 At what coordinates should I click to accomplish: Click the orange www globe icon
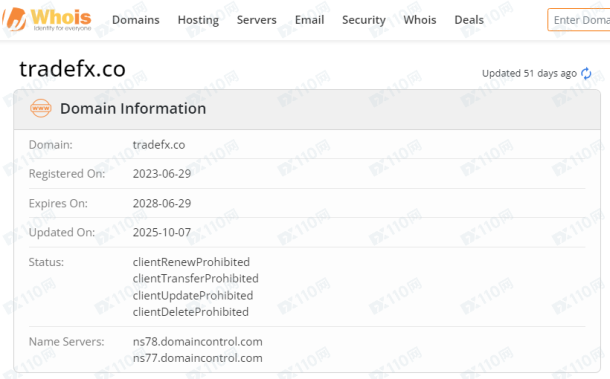(x=40, y=108)
